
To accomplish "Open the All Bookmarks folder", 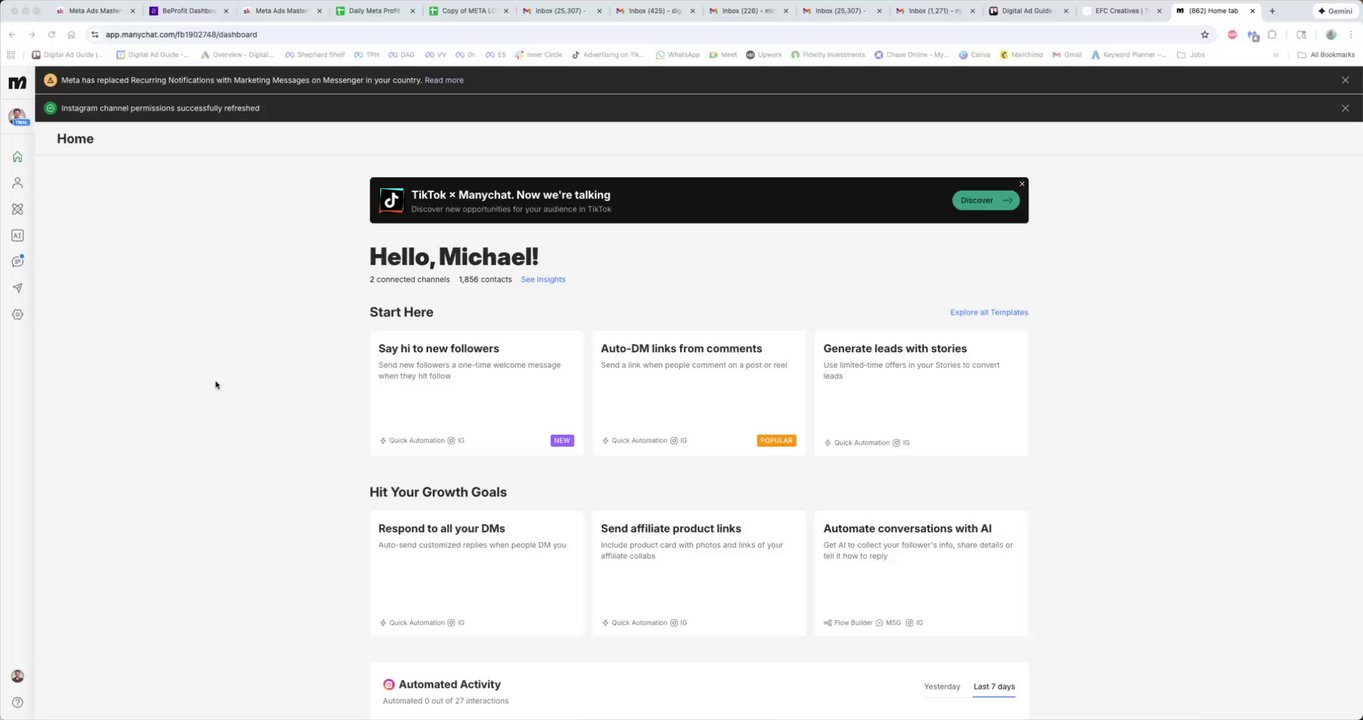I will (x=1326, y=55).
